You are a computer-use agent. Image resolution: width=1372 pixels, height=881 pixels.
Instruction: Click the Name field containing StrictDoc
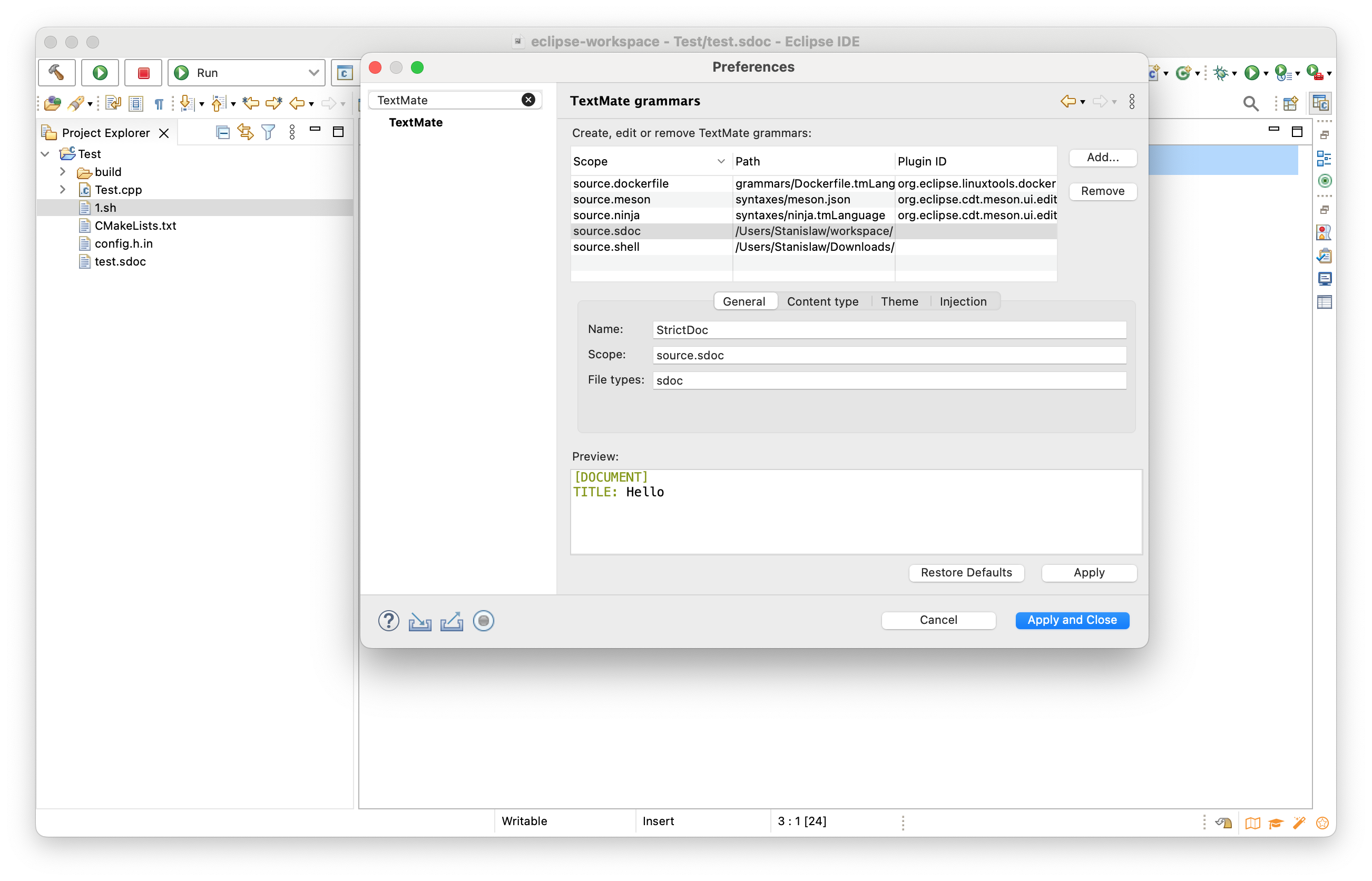coord(889,330)
